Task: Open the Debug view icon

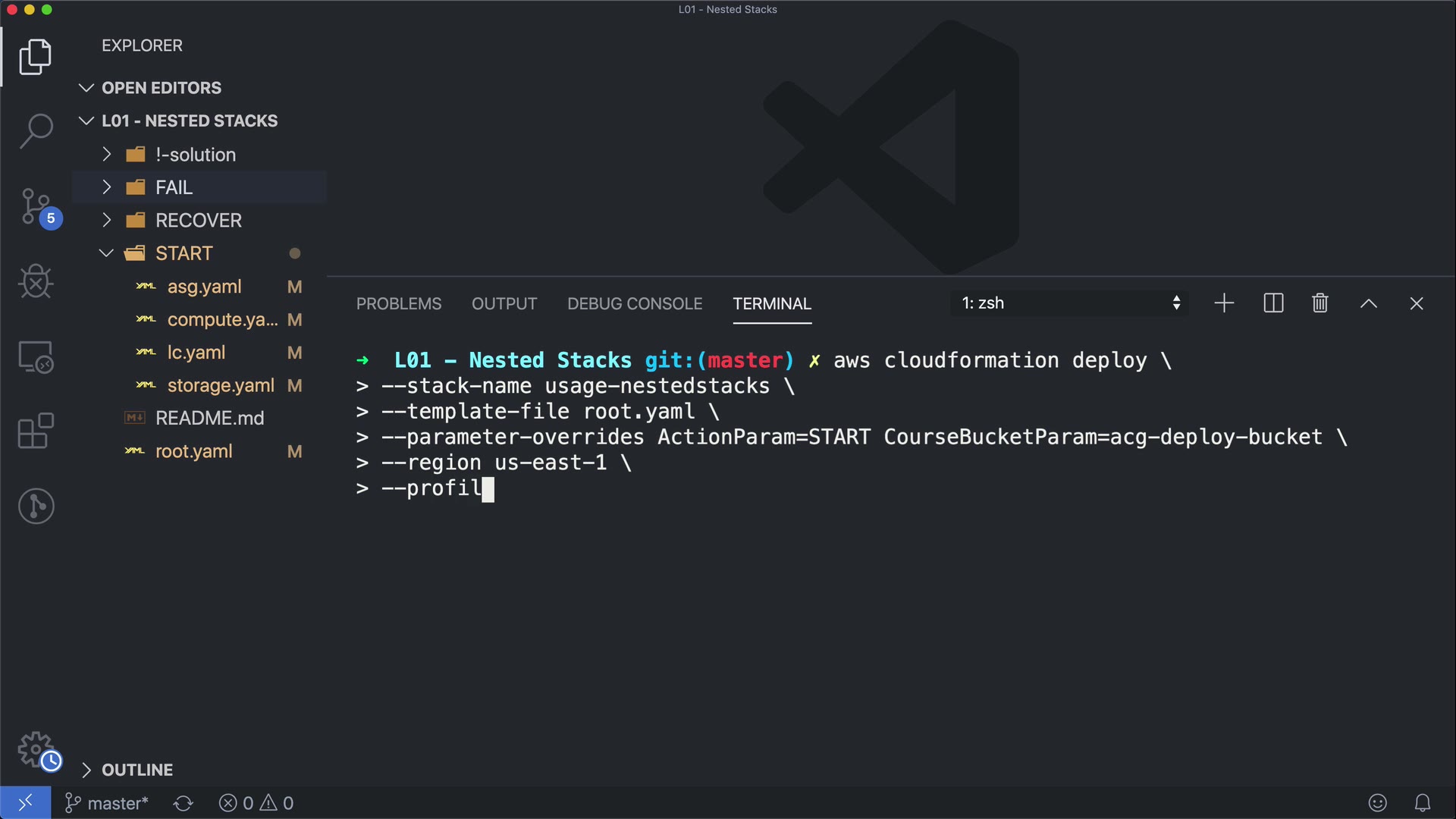Action: click(x=36, y=281)
